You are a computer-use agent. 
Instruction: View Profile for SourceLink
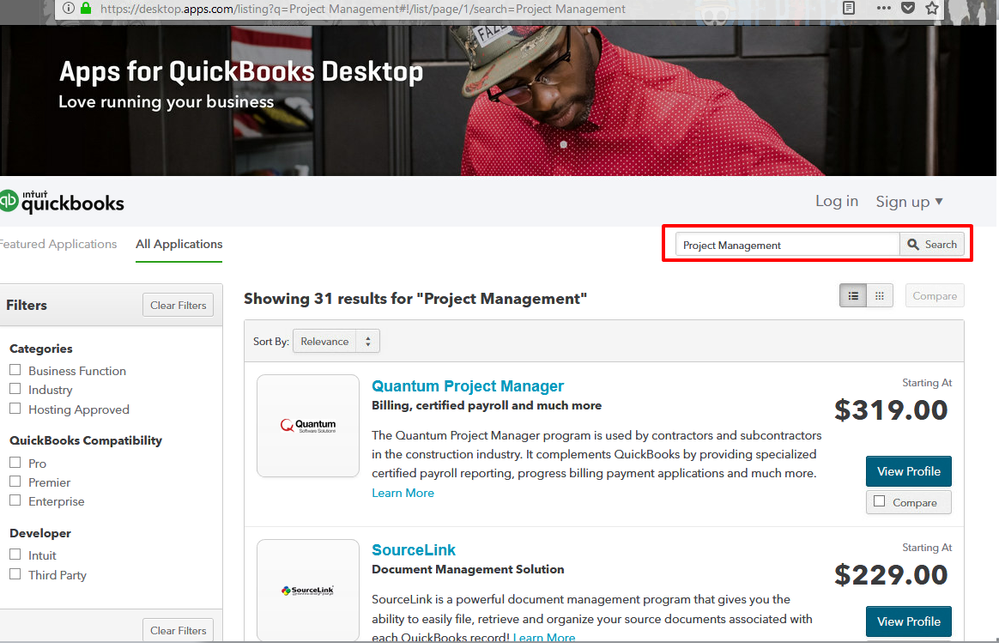click(x=909, y=621)
